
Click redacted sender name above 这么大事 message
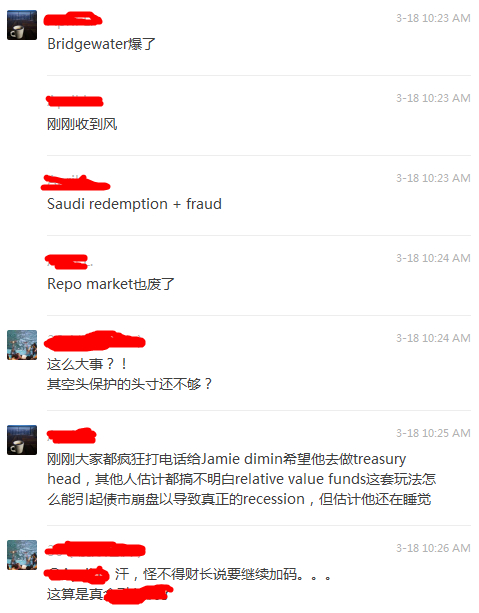tap(95, 341)
